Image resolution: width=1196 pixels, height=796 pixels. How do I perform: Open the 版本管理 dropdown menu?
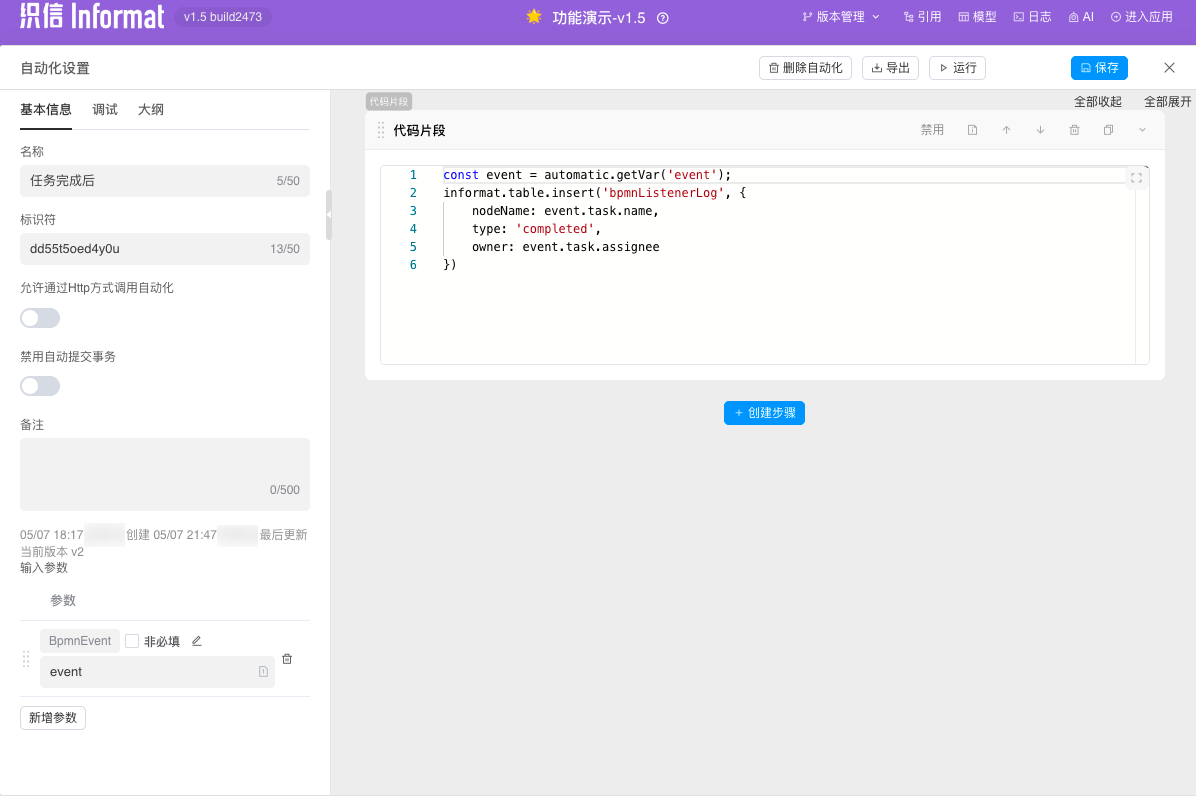tap(840, 17)
